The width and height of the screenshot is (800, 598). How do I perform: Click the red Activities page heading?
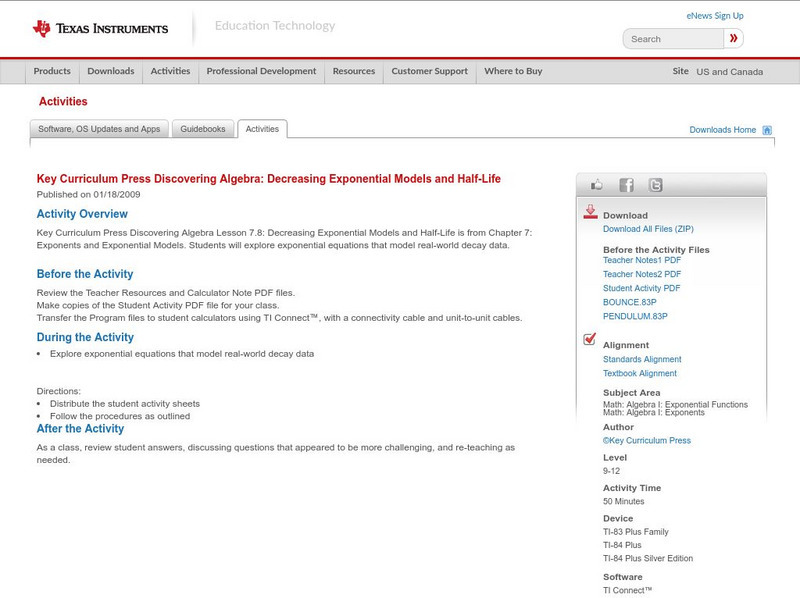click(63, 102)
